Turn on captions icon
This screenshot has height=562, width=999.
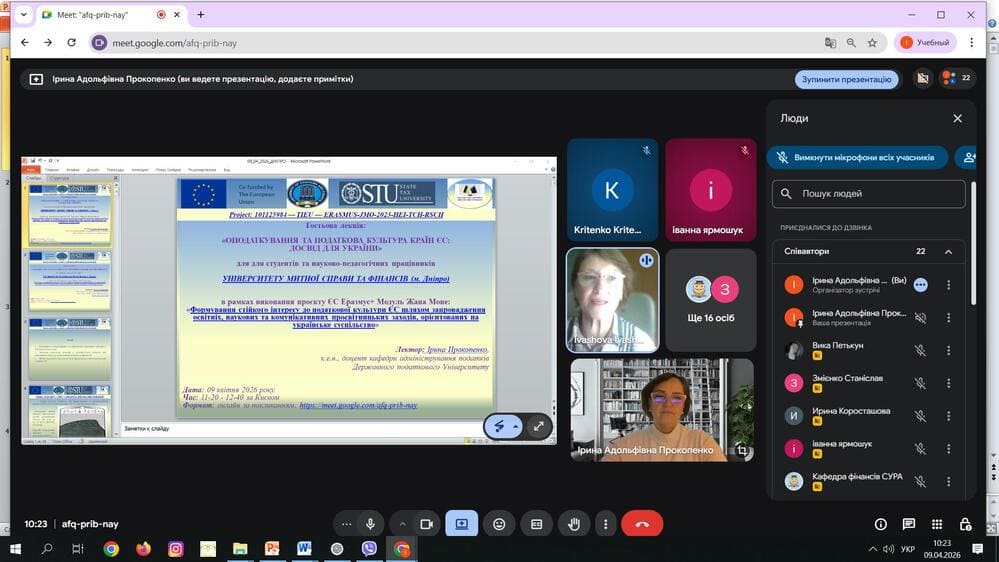537,524
